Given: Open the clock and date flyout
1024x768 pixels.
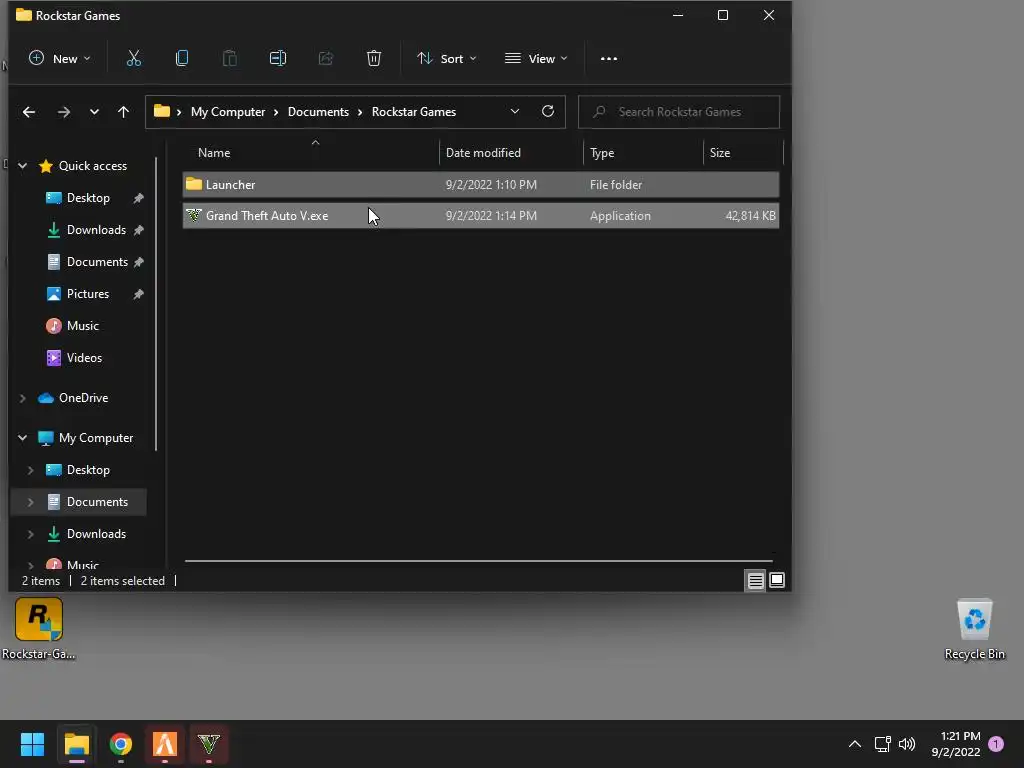Looking at the screenshot, I should click(956, 744).
